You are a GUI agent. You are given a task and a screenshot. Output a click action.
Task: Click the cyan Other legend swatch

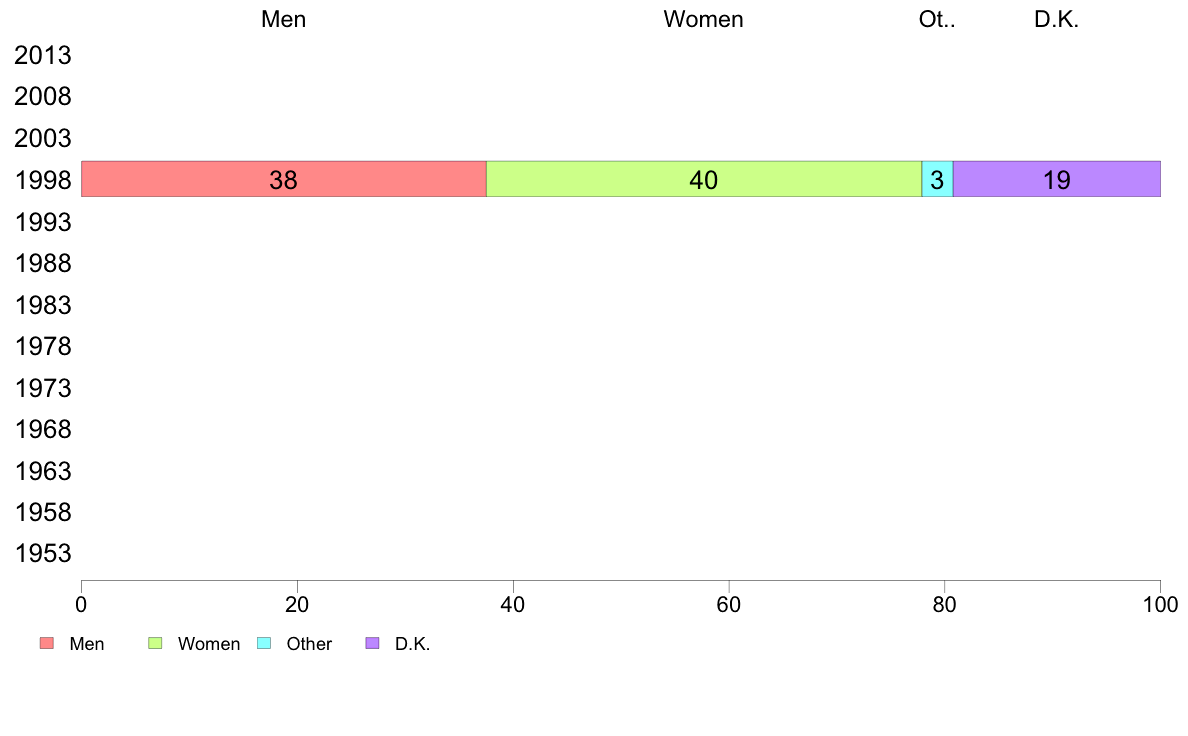click(x=264, y=643)
